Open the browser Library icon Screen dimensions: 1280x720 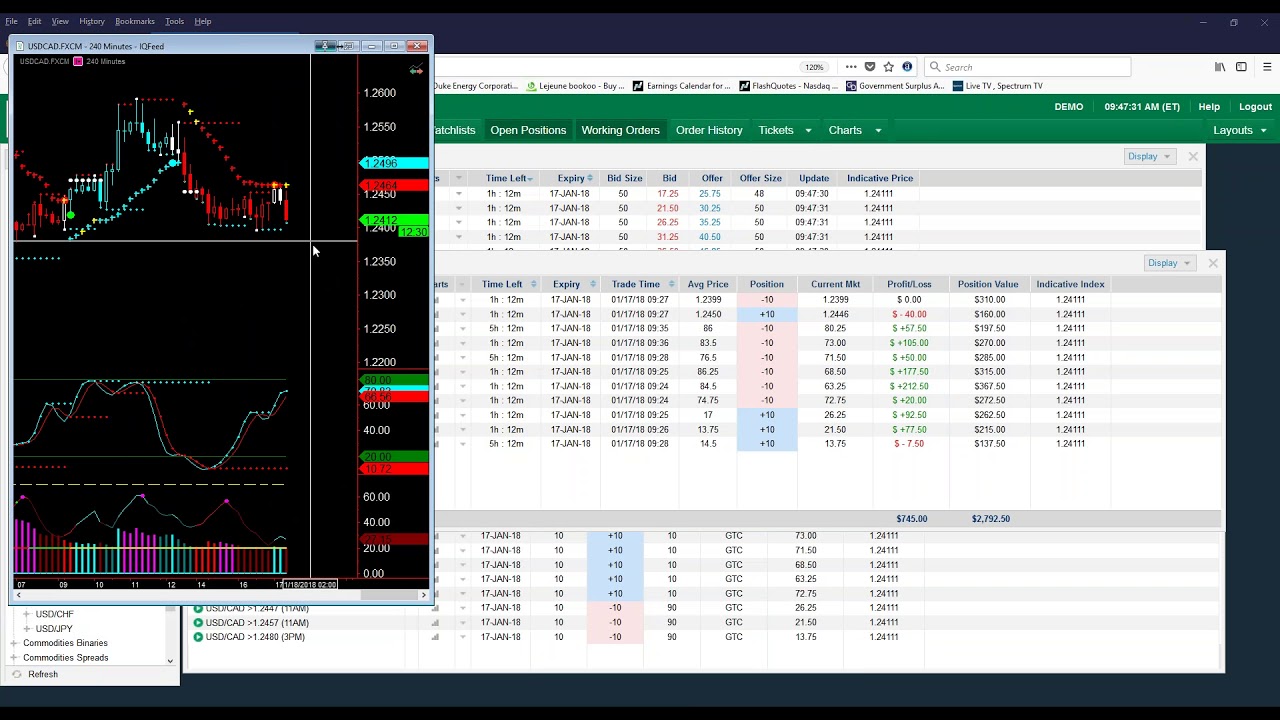1220,67
